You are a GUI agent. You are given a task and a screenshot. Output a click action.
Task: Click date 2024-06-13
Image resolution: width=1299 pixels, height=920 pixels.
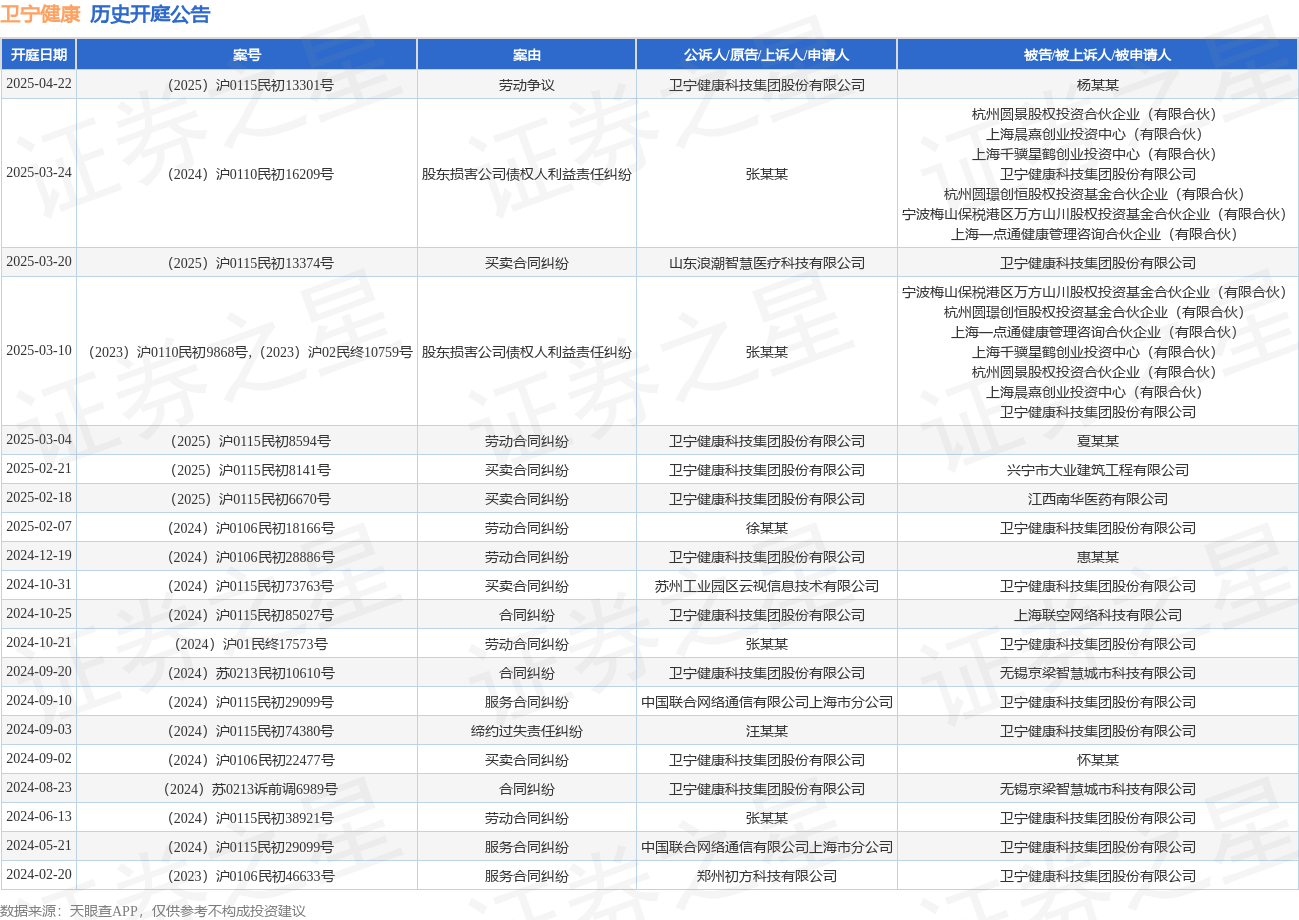click(x=39, y=816)
